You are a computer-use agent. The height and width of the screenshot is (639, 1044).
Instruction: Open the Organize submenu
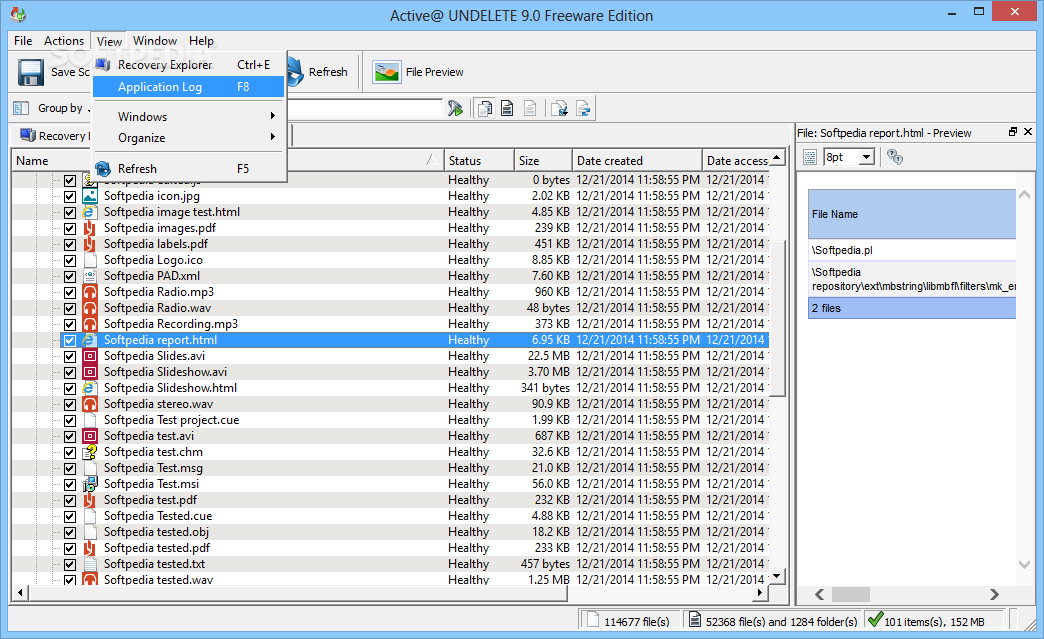pos(189,138)
